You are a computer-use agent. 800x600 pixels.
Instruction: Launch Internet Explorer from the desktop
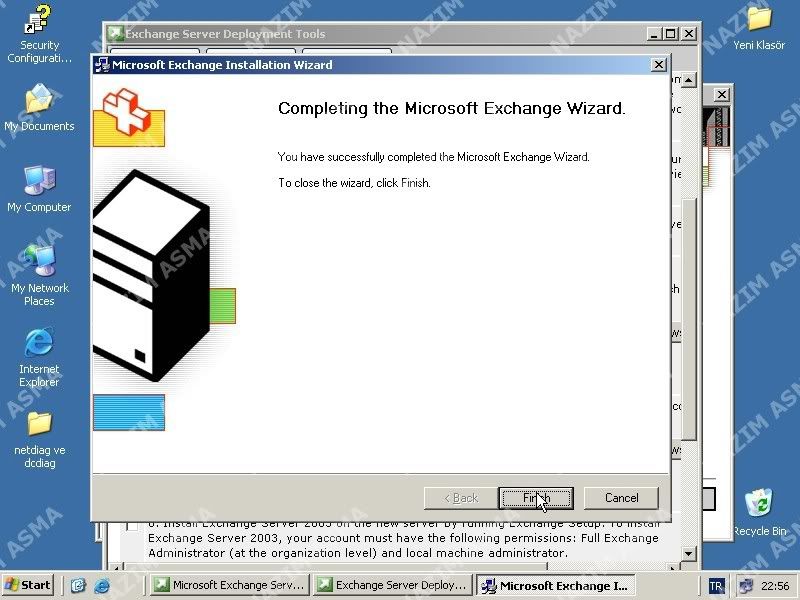point(39,357)
